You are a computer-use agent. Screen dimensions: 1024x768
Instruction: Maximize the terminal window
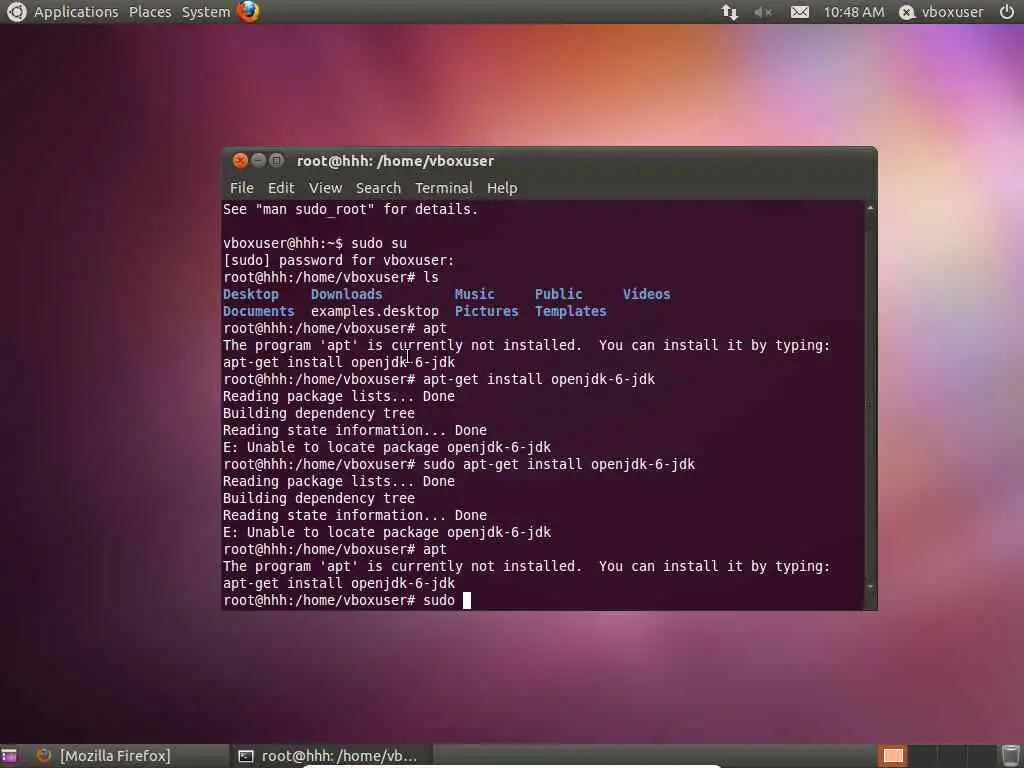[x=277, y=161]
